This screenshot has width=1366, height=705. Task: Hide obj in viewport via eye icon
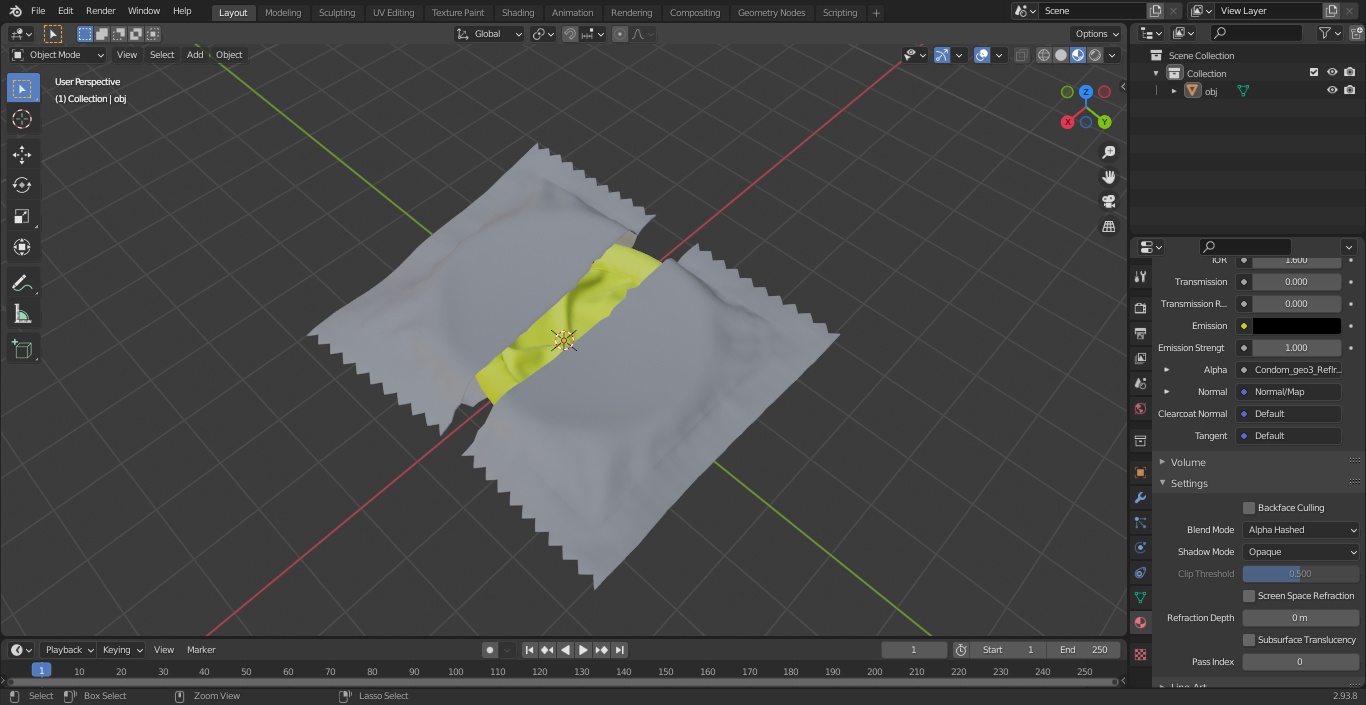[x=1332, y=91]
